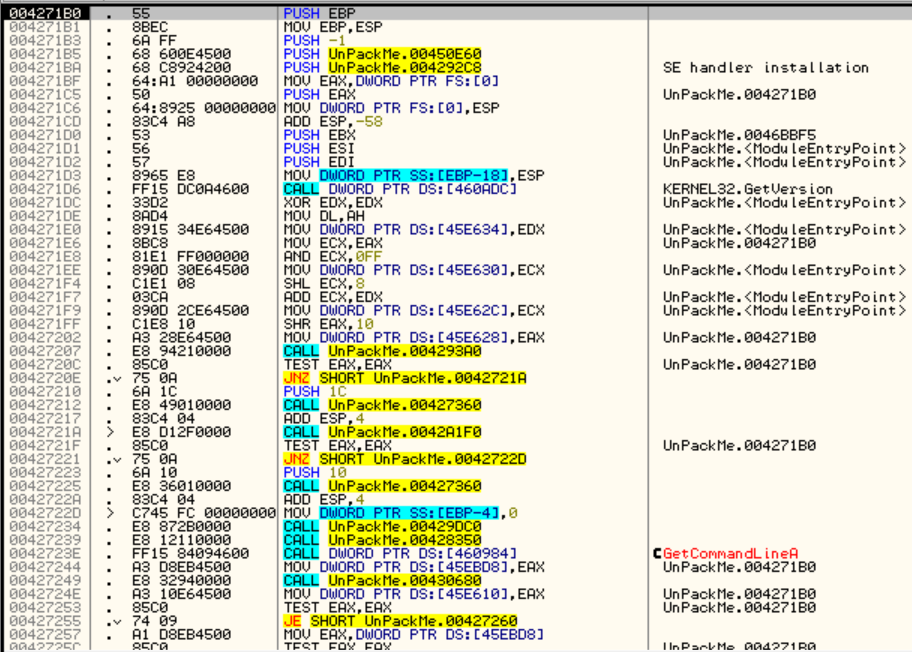The image size is (912, 652).
Task: Select ADD ESP,-58 instruction
Action: 333,122
